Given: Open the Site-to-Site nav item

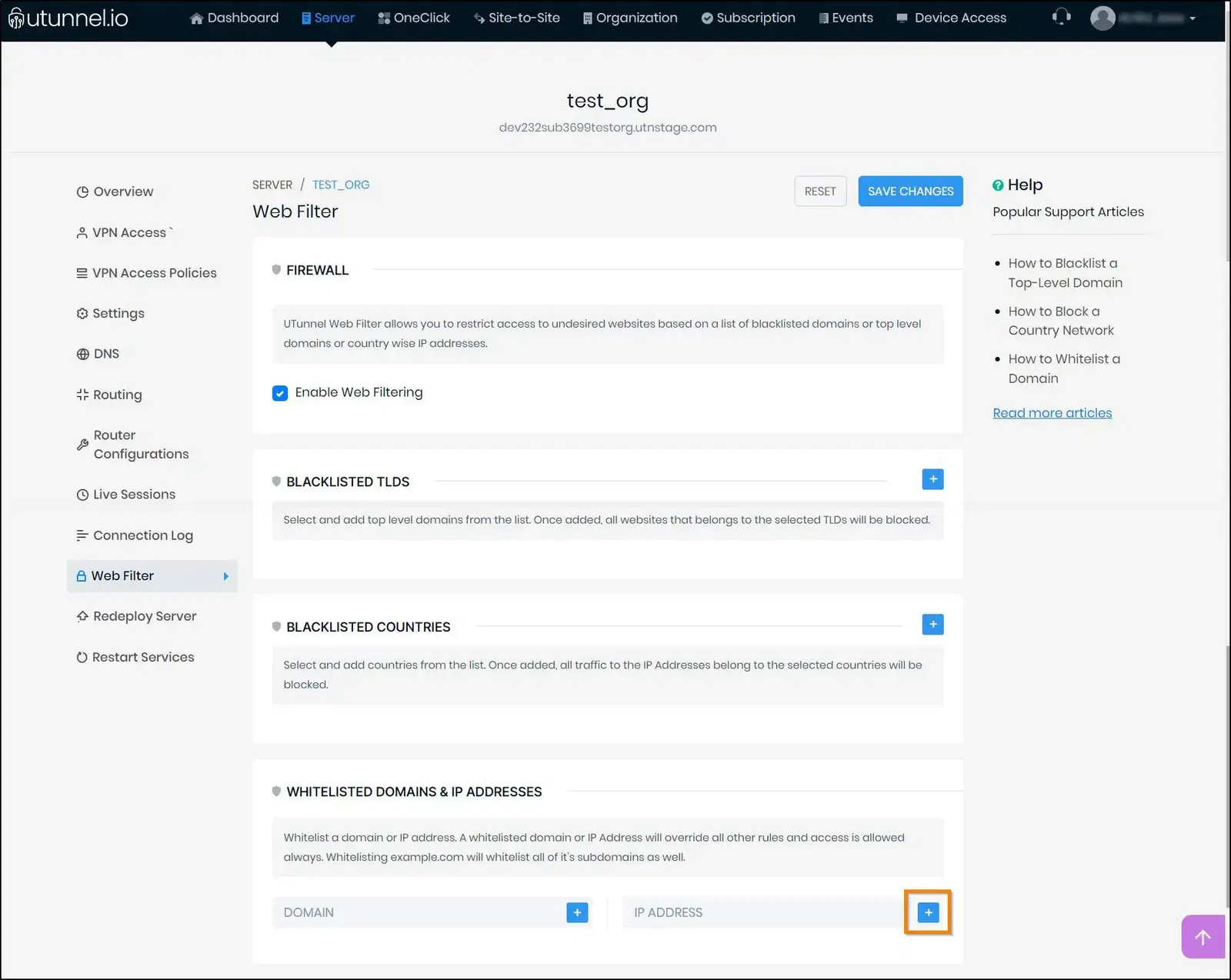Looking at the screenshot, I should coord(516,18).
